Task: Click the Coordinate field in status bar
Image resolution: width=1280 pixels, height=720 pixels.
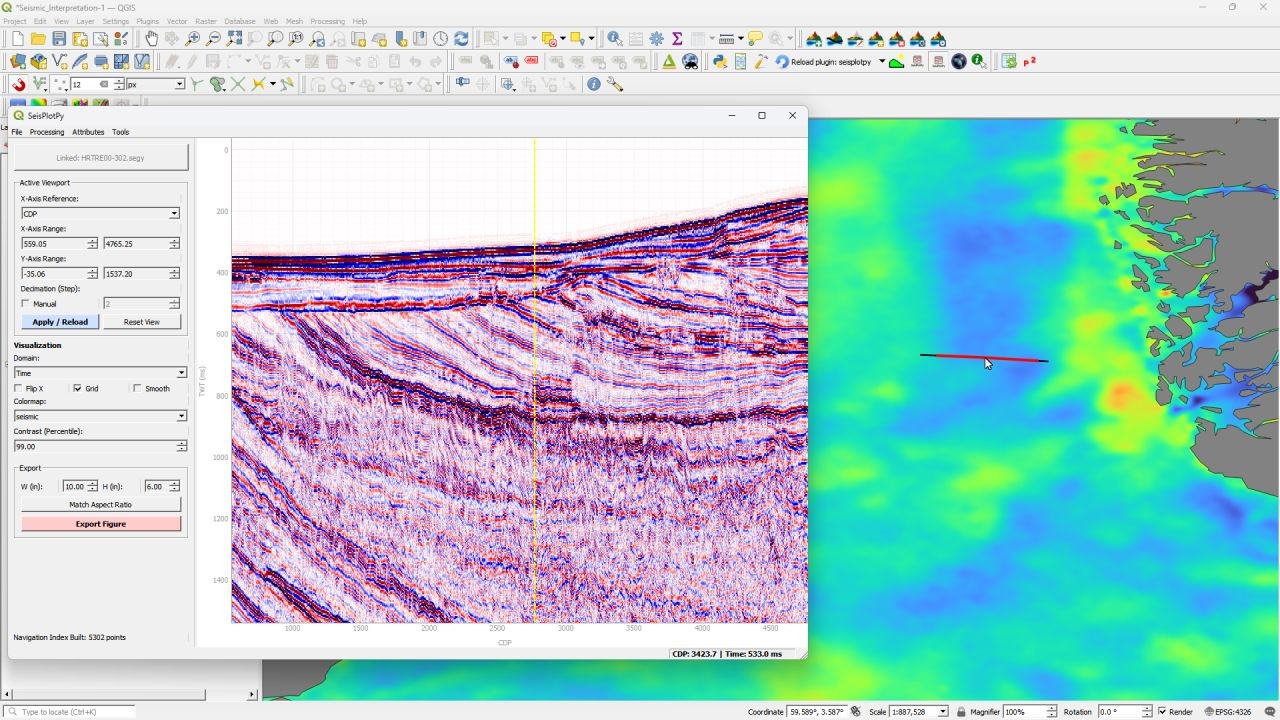Action: pyautogui.click(x=816, y=712)
